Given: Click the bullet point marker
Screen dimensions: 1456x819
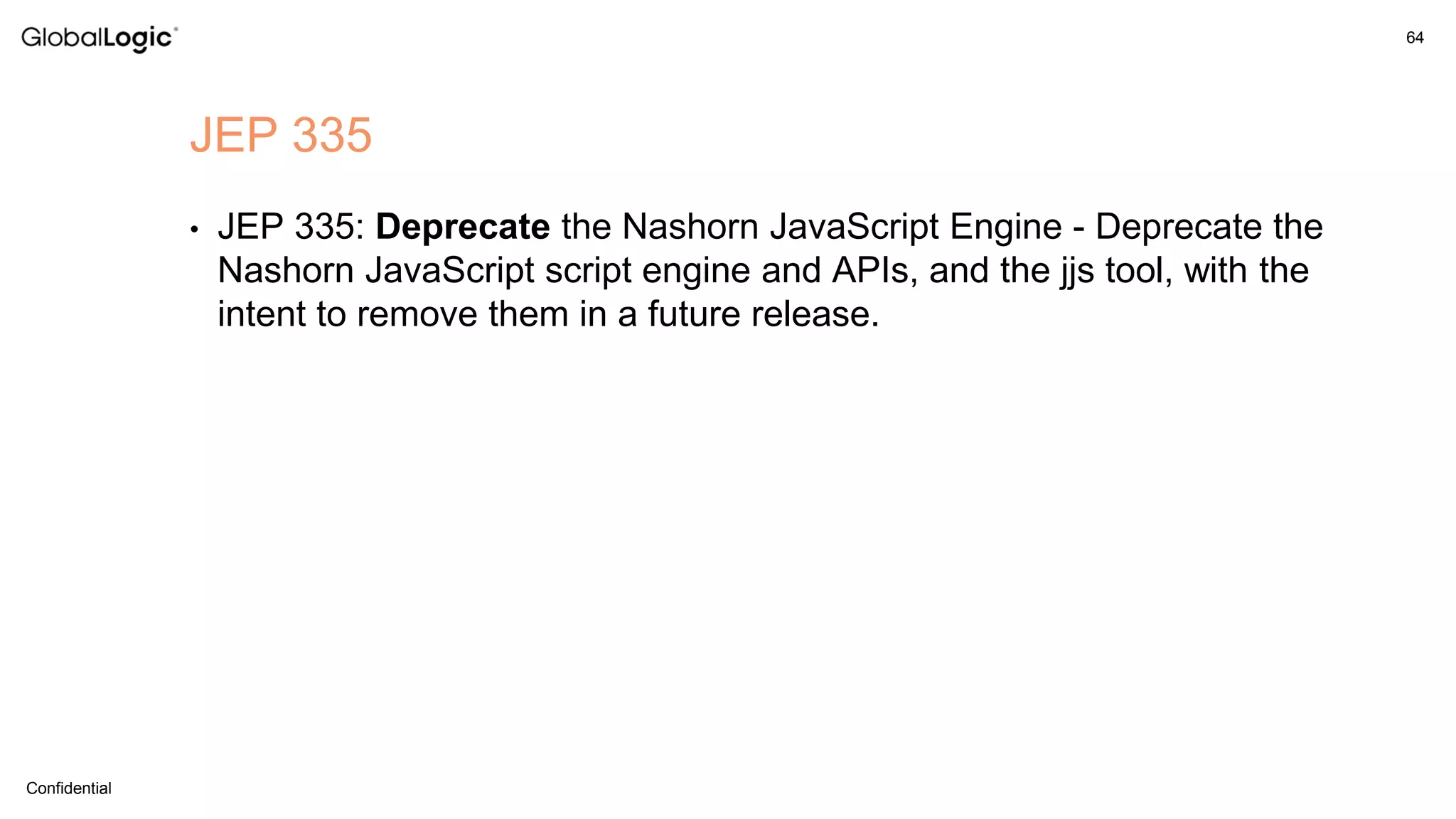Looking at the screenshot, I should click(x=194, y=230).
